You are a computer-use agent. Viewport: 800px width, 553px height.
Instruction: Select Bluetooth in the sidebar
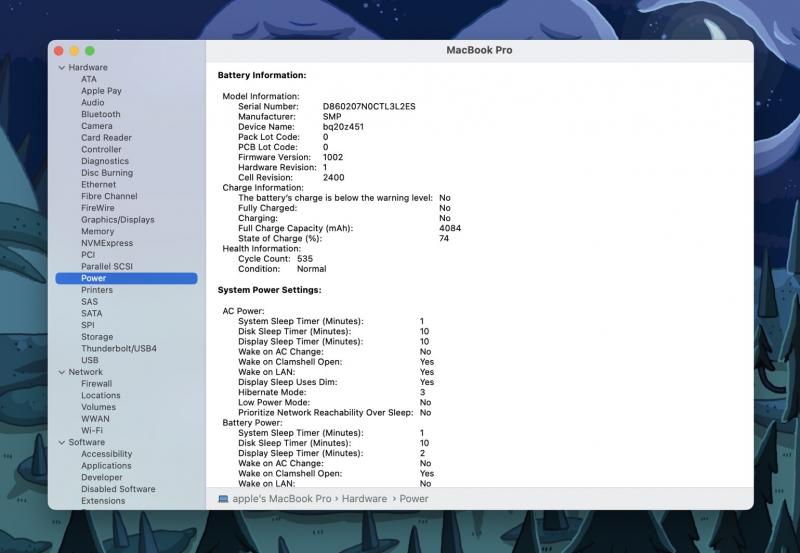point(101,114)
